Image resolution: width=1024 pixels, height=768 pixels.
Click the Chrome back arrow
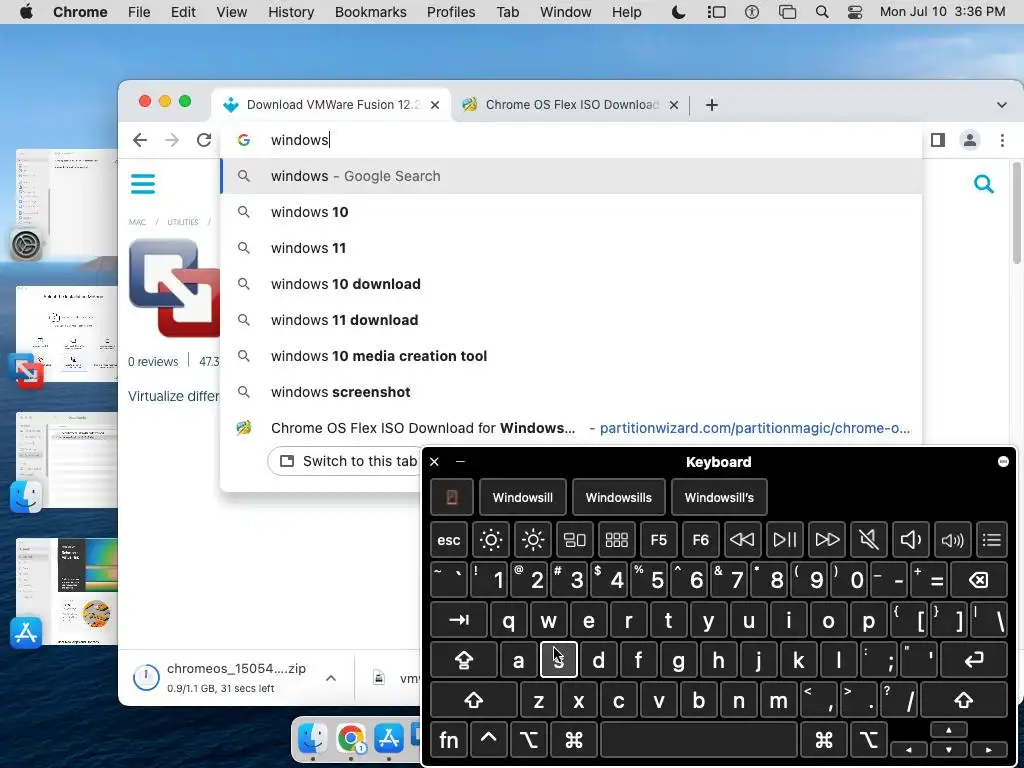[x=140, y=140]
